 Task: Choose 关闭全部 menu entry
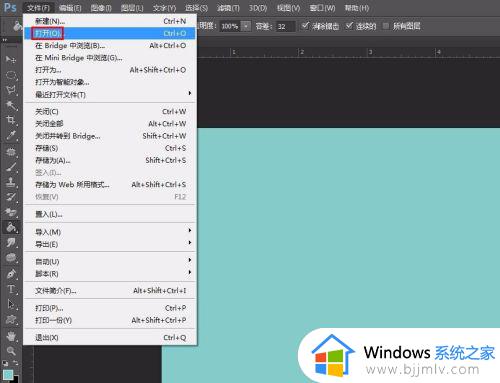pos(110,124)
